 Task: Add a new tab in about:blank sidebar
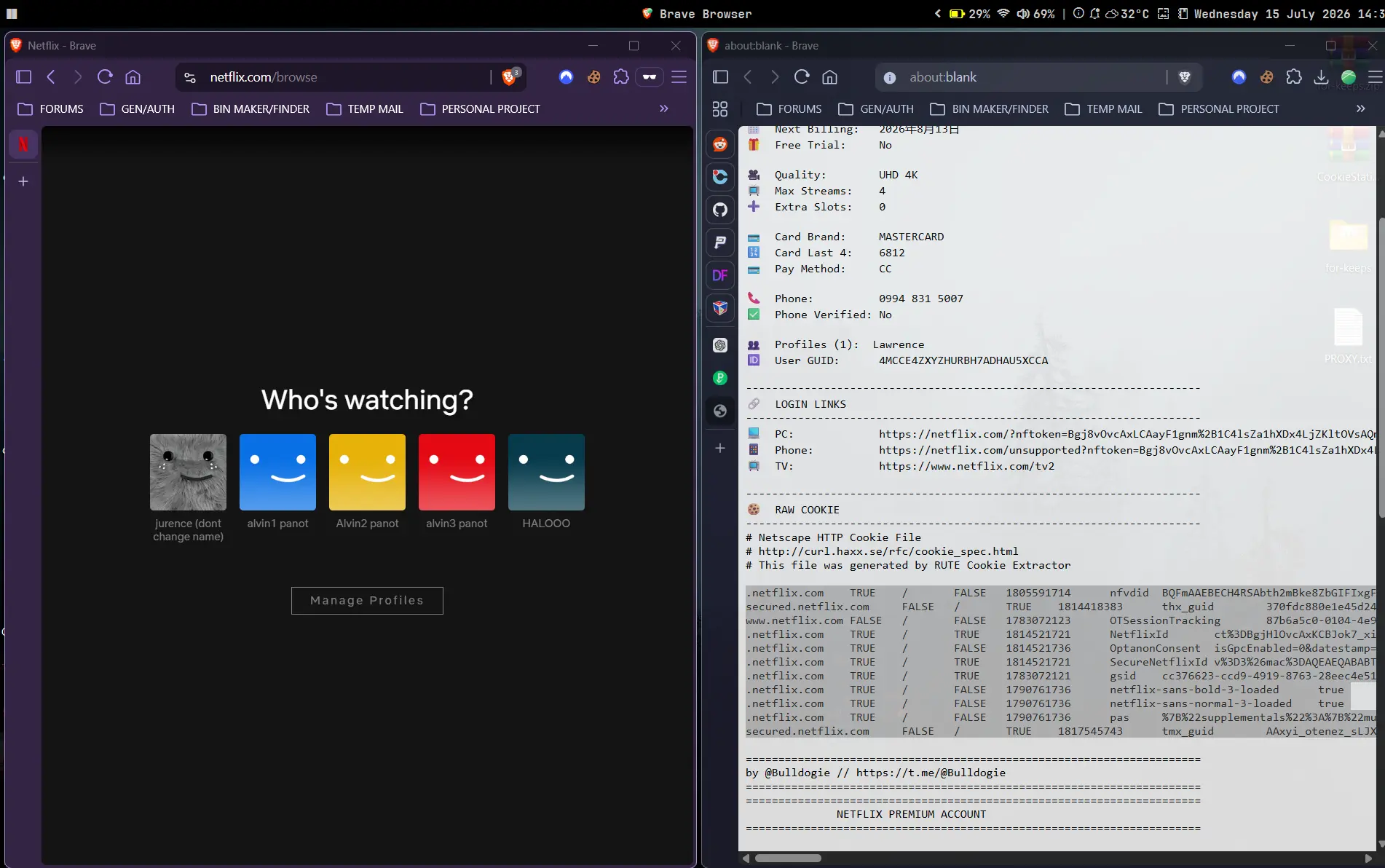coord(720,448)
